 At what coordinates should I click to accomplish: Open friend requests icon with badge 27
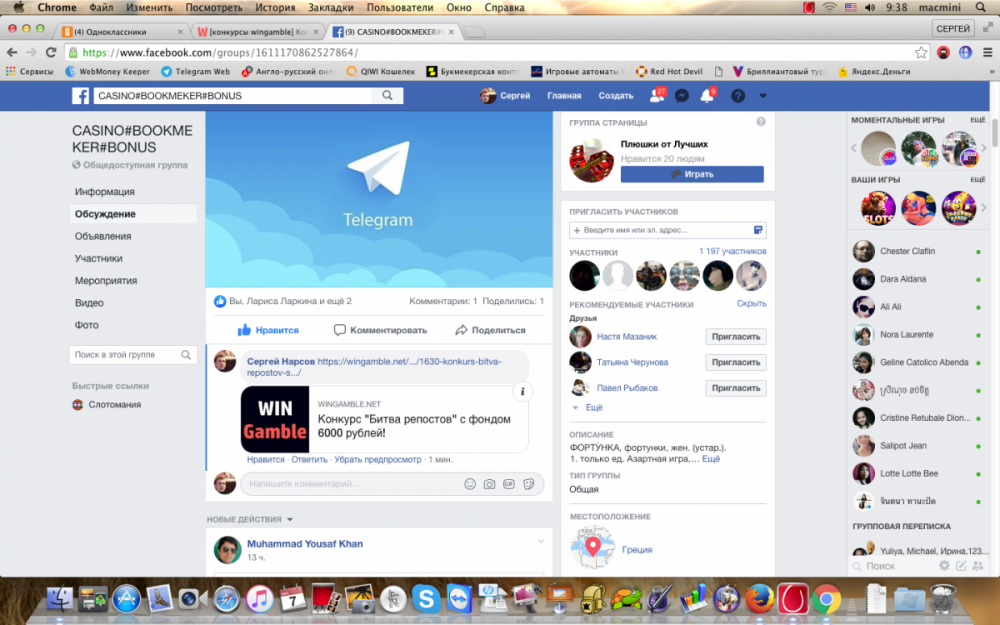pos(656,96)
